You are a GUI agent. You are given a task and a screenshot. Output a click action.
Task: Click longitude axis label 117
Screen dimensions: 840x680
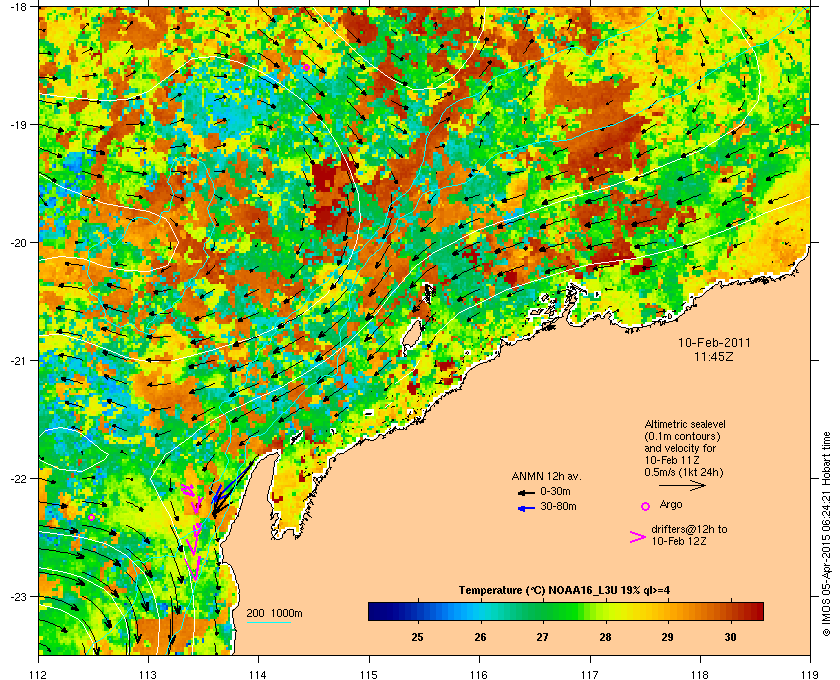pos(590,675)
